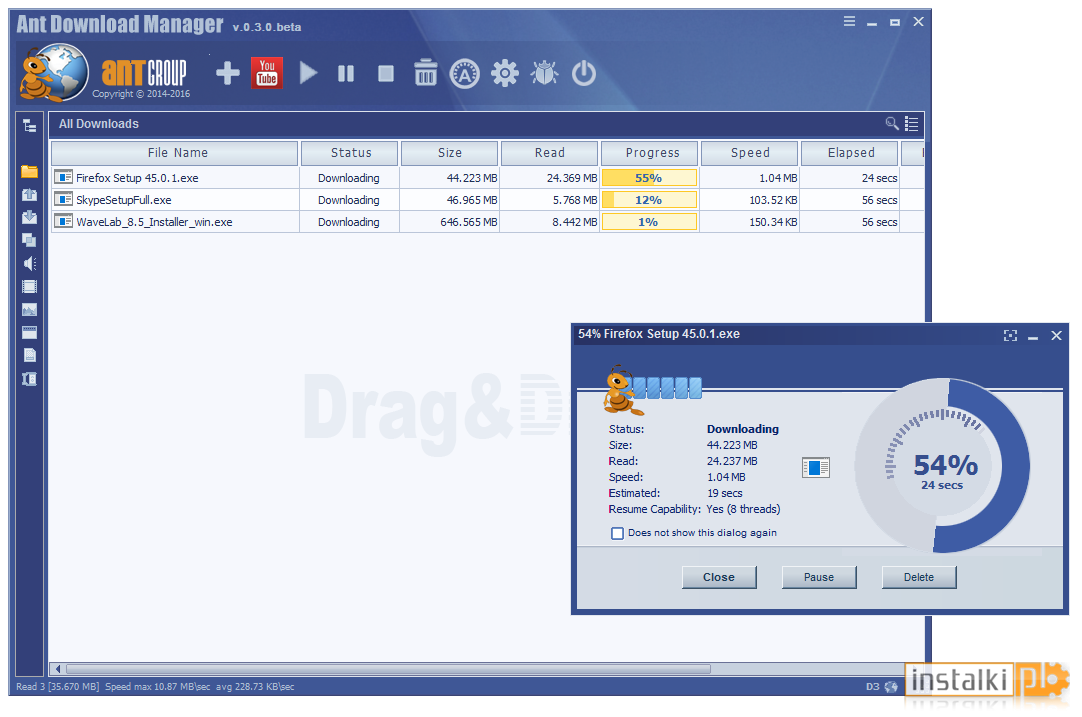
Task: Select the images picture category
Action: [x=29, y=310]
